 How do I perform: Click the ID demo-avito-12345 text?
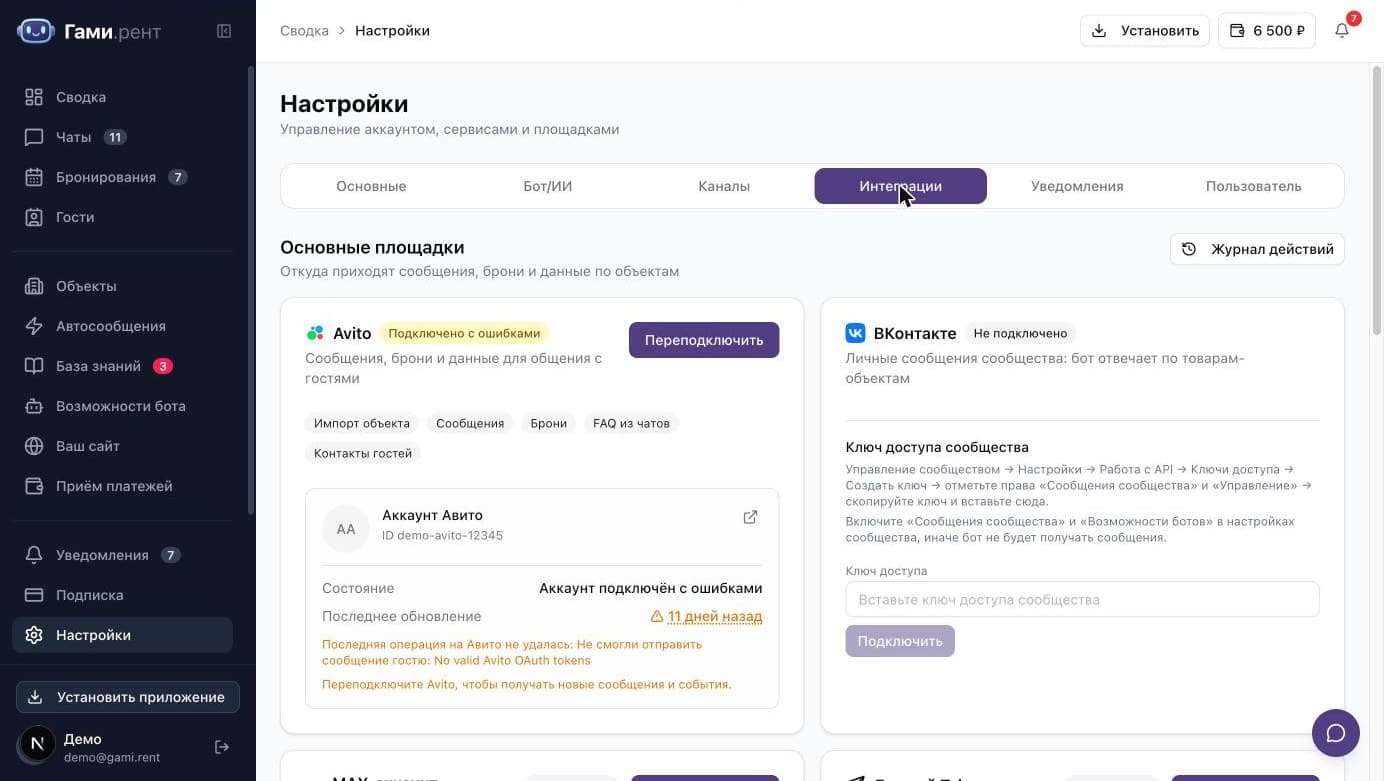442,536
